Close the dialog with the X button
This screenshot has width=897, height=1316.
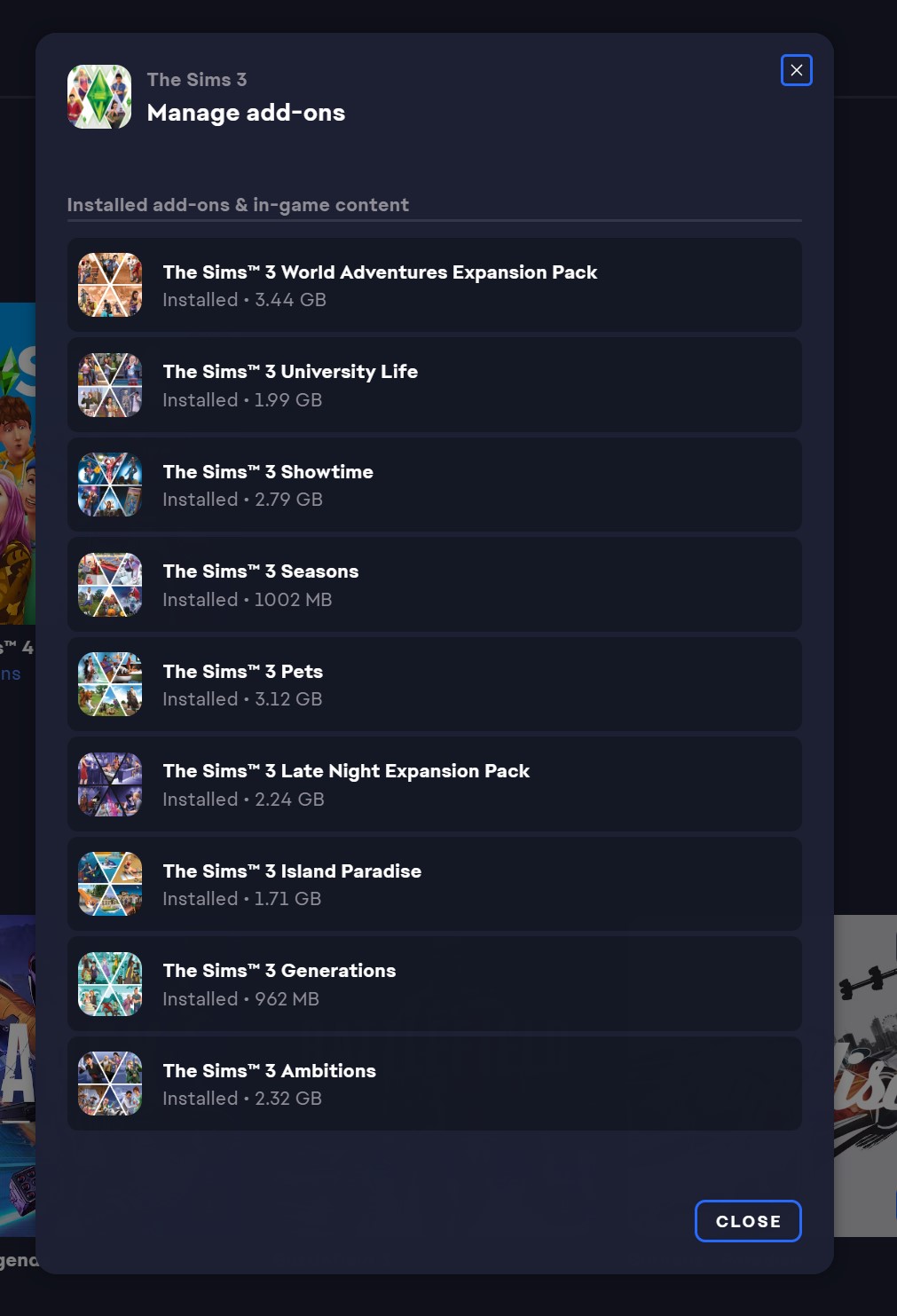[797, 70]
